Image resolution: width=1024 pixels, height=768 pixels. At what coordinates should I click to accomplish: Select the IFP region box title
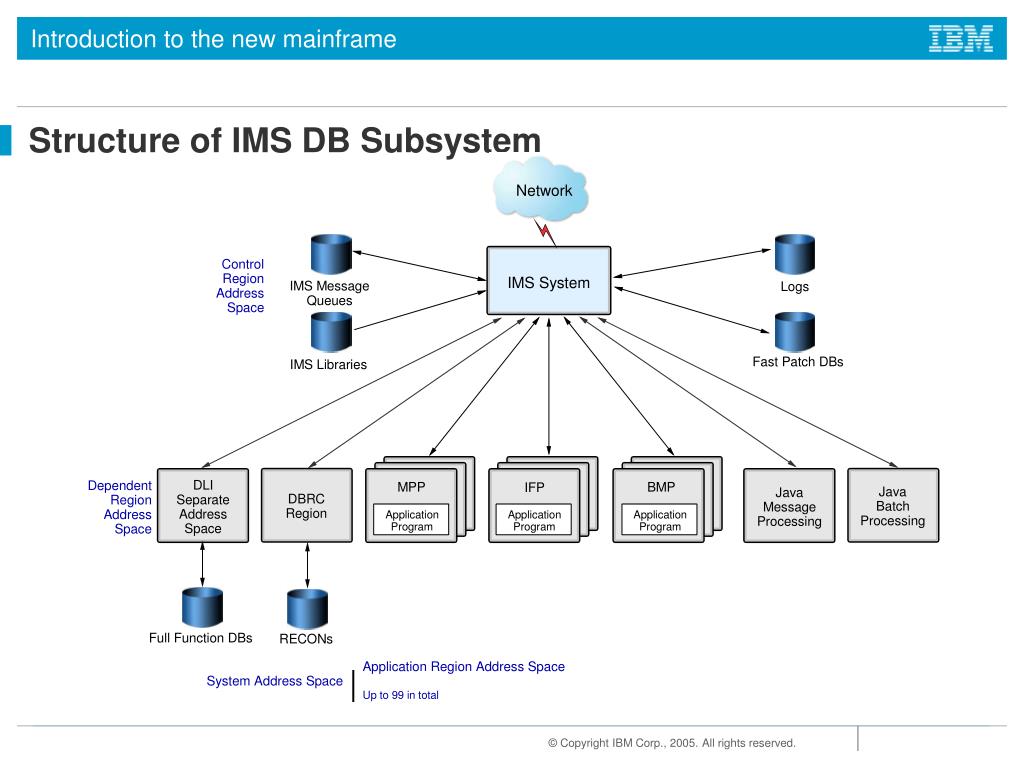pyautogui.click(x=534, y=487)
